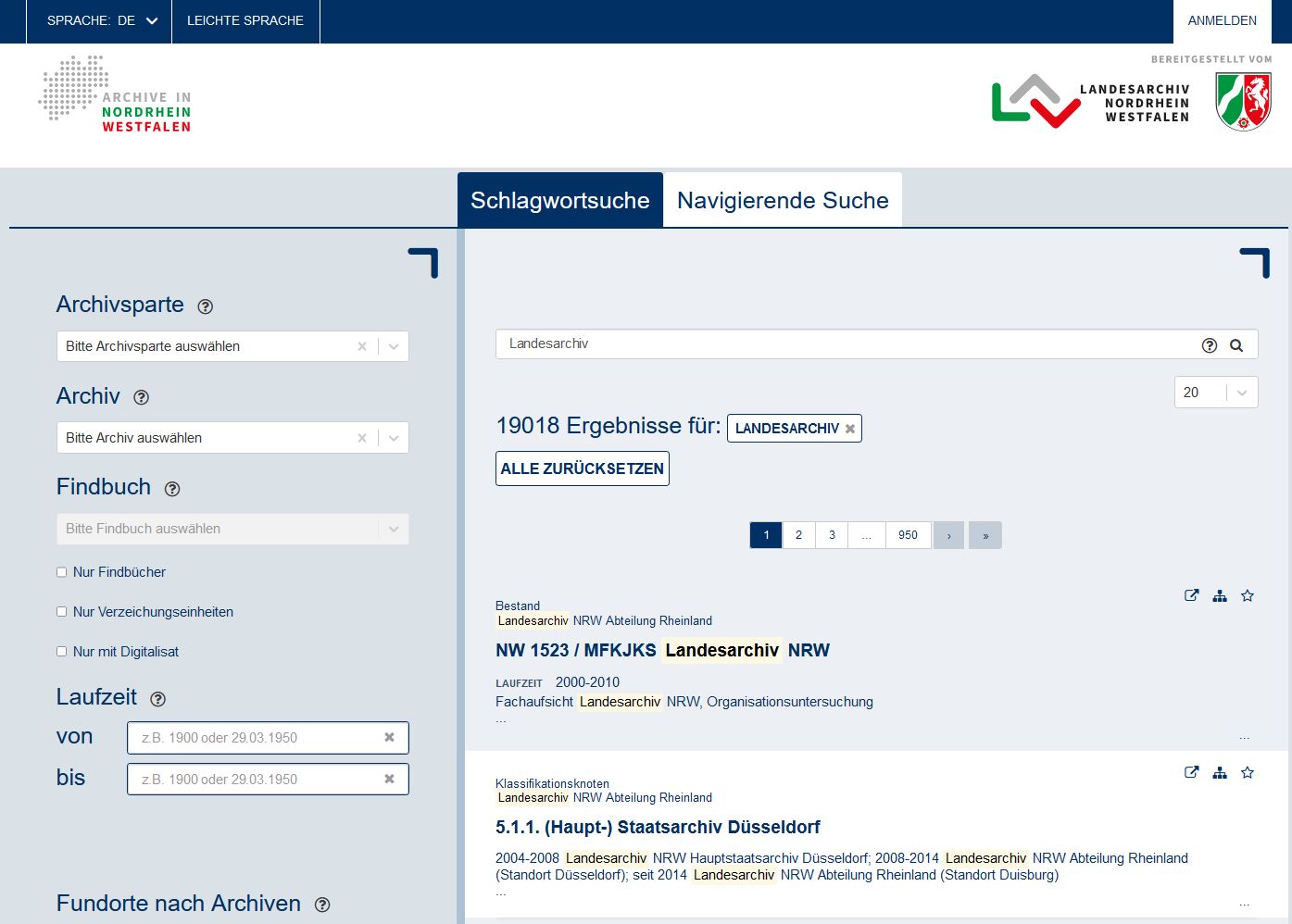Viewport: 1292px width, 924px height.
Task: Switch to Schlagwortsuche tab
Action: pyautogui.click(x=560, y=200)
